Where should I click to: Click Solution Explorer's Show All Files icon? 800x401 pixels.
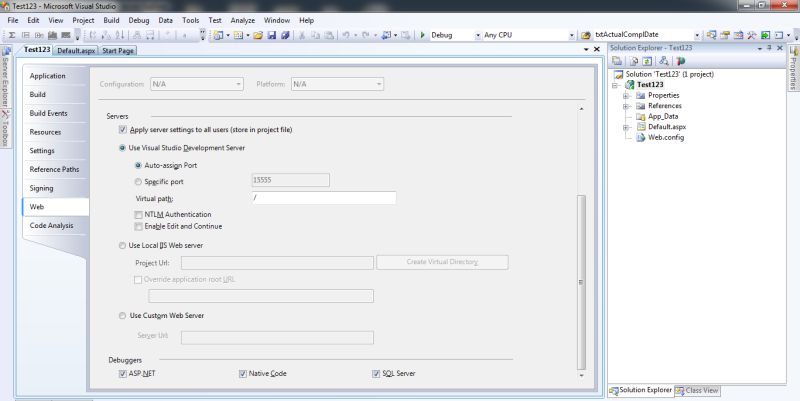point(634,61)
